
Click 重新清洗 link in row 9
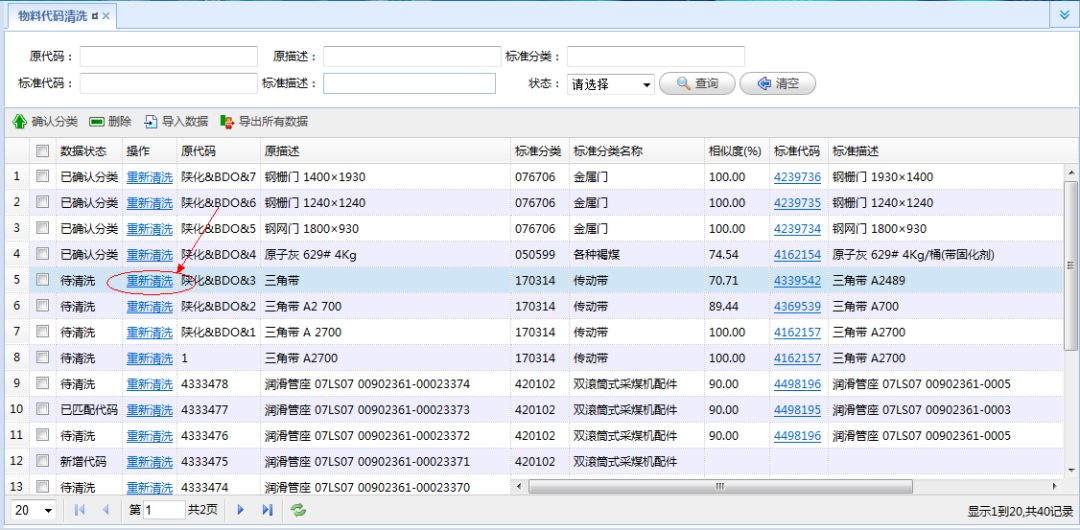point(149,384)
